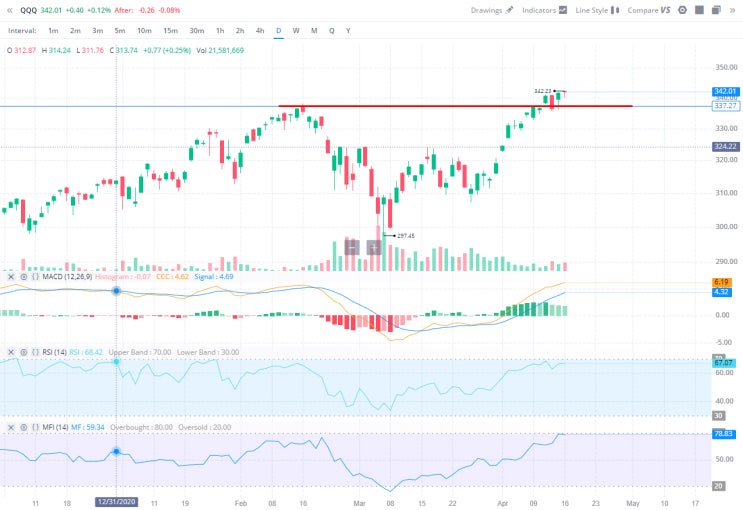Click the Lower Band : 30.00 text
Viewport: 743px width, 510px height.
208,352
